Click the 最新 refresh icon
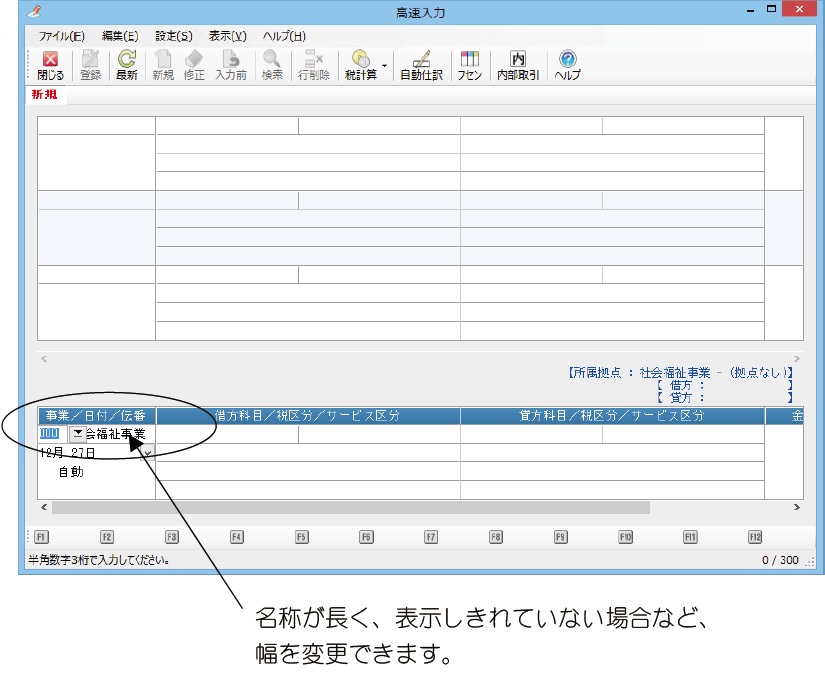The image size is (825, 675). 127,66
